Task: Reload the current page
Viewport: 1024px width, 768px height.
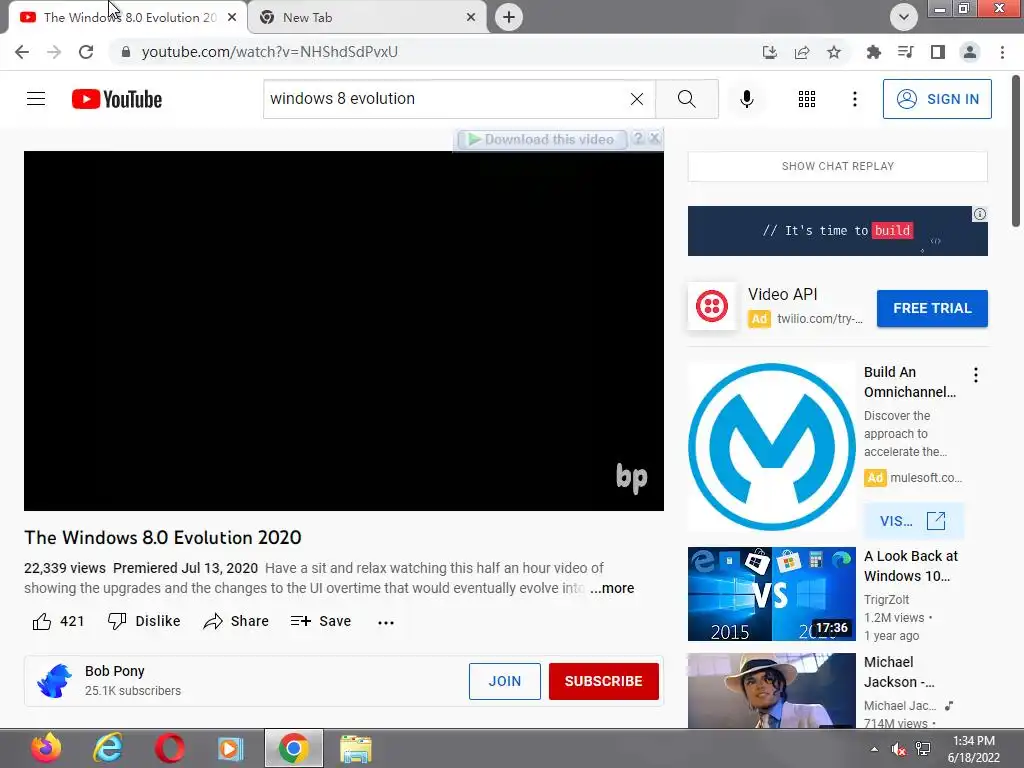Action: 86,52
